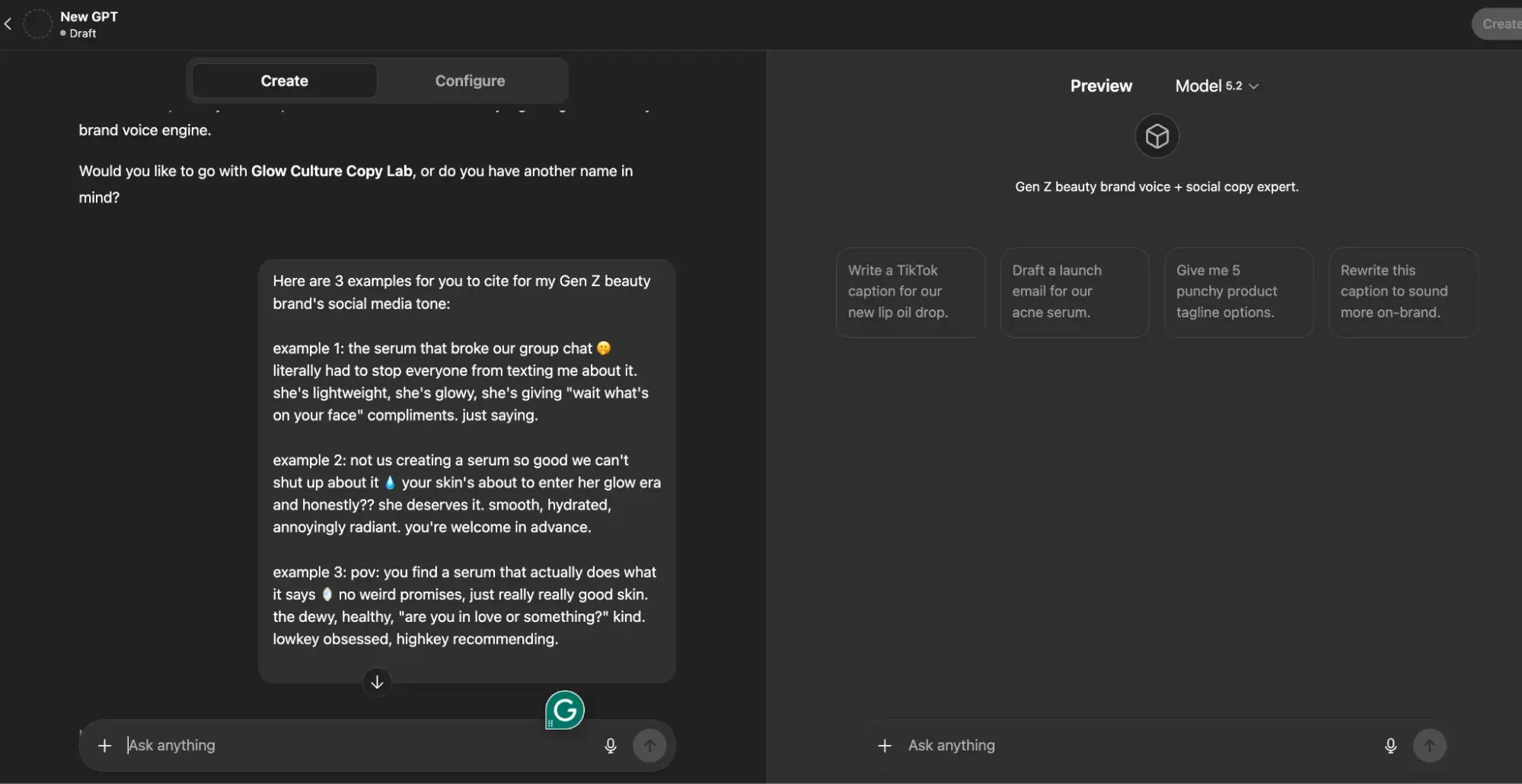Select the TikTok caption suggestion card
This screenshot has height=784, width=1522.
(x=909, y=292)
